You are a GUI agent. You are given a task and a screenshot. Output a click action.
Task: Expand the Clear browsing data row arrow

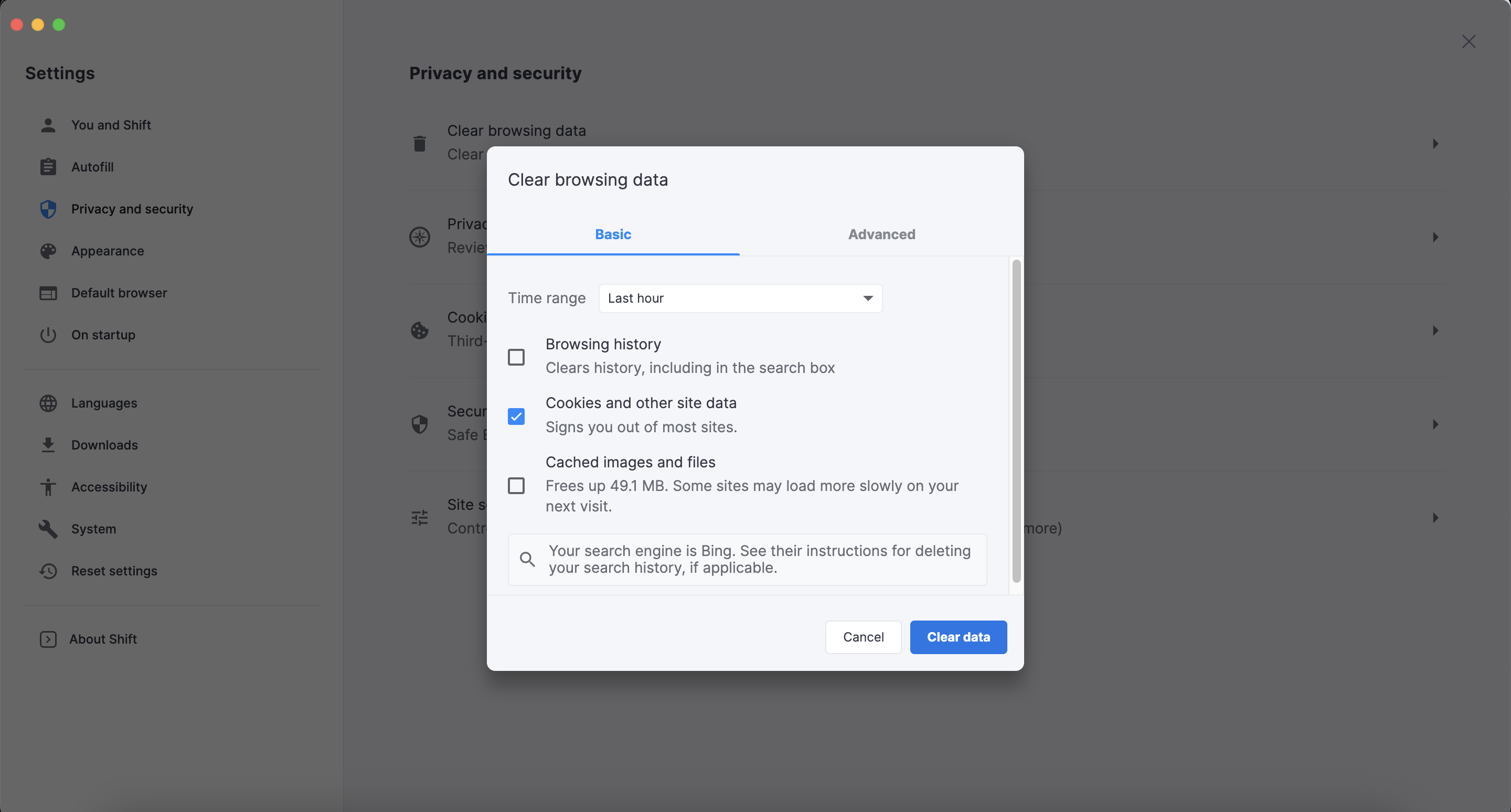pos(1435,144)
